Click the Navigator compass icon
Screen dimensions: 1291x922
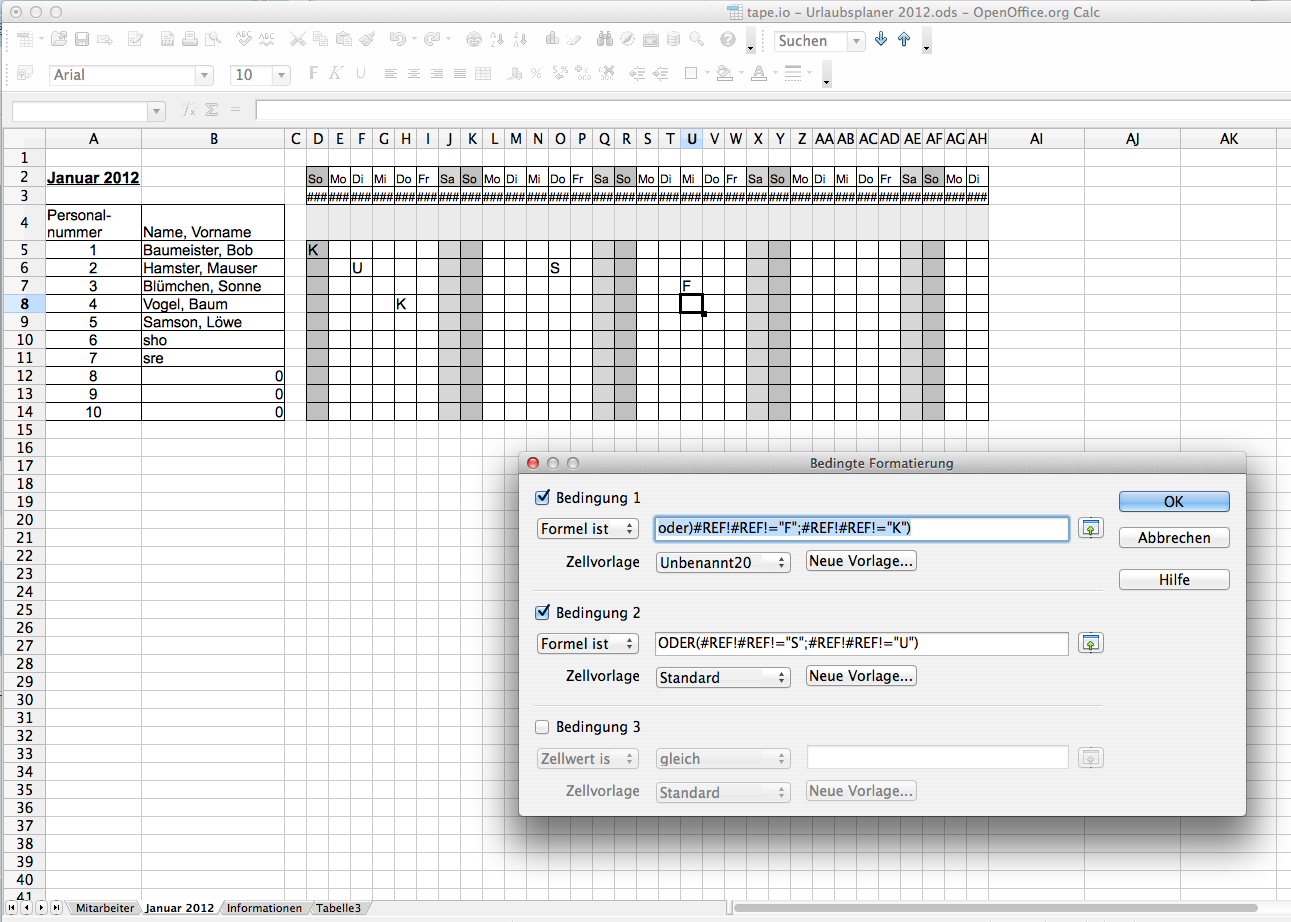(x=628, y=40)
